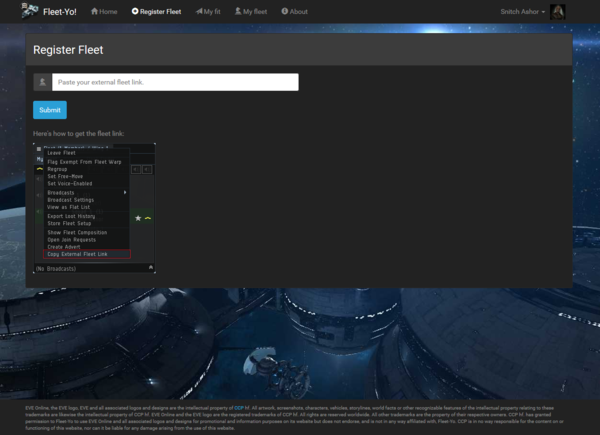Open the My fit page
Screen dimensions: 600x435
pyautogui.click(x=207, y=11)
